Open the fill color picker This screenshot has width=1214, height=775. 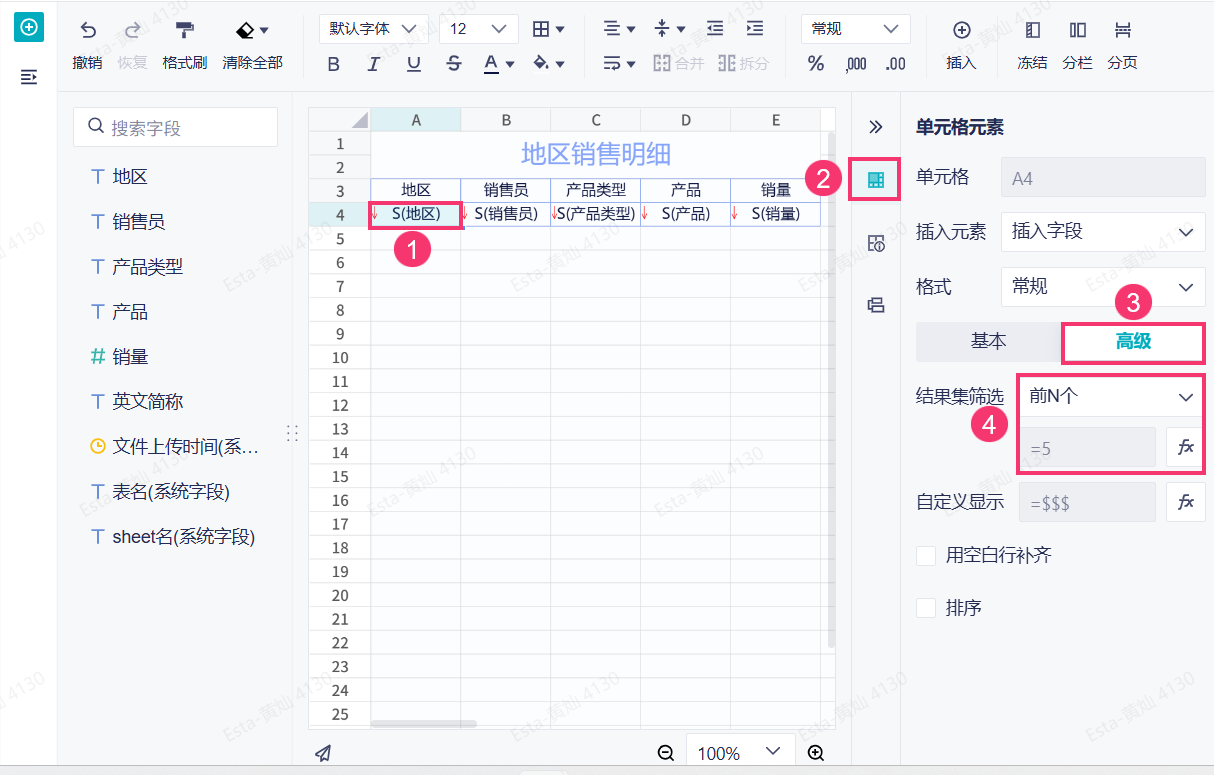549,64
